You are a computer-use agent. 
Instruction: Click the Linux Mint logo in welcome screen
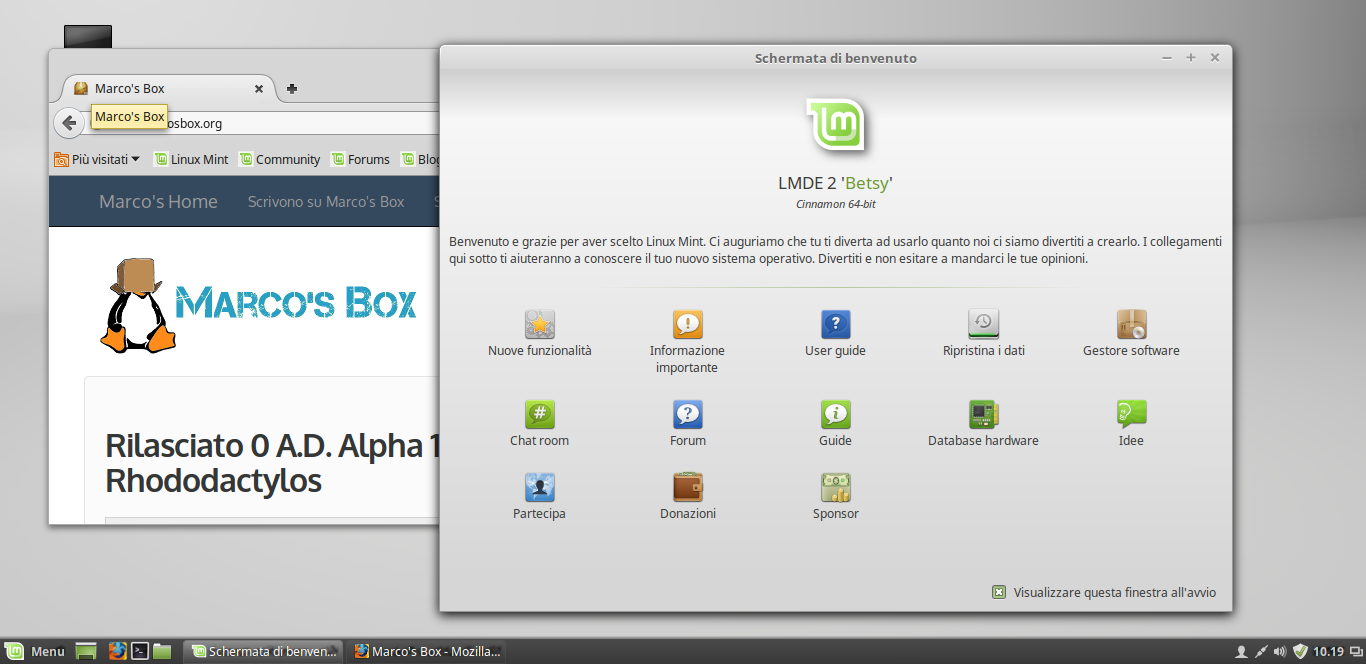pyautogui.click(x=836, y=123)
